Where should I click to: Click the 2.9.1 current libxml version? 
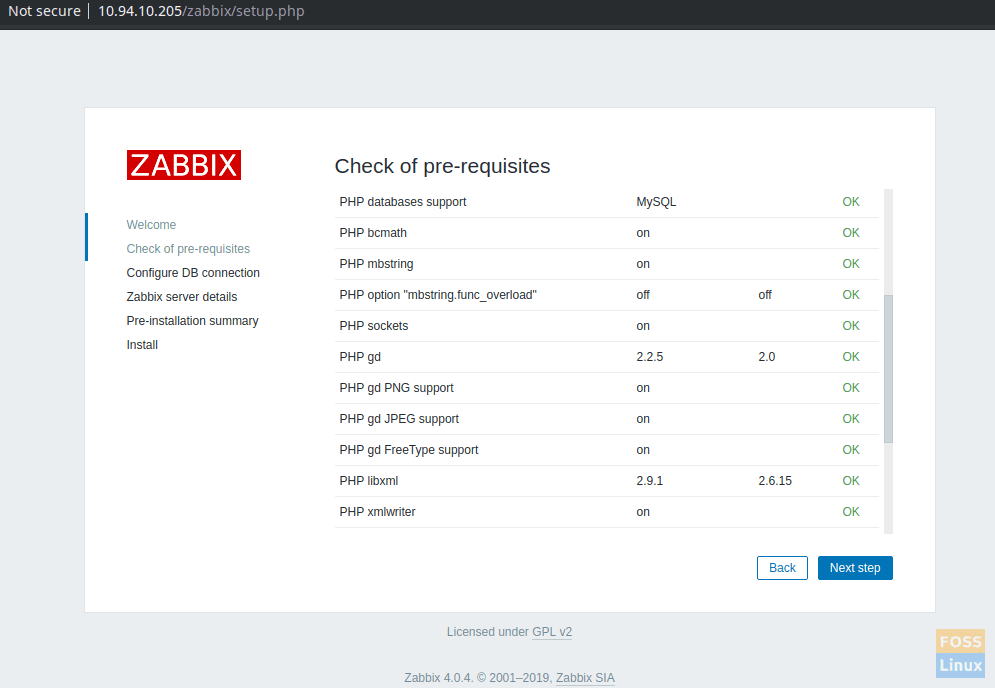point(650,481)
